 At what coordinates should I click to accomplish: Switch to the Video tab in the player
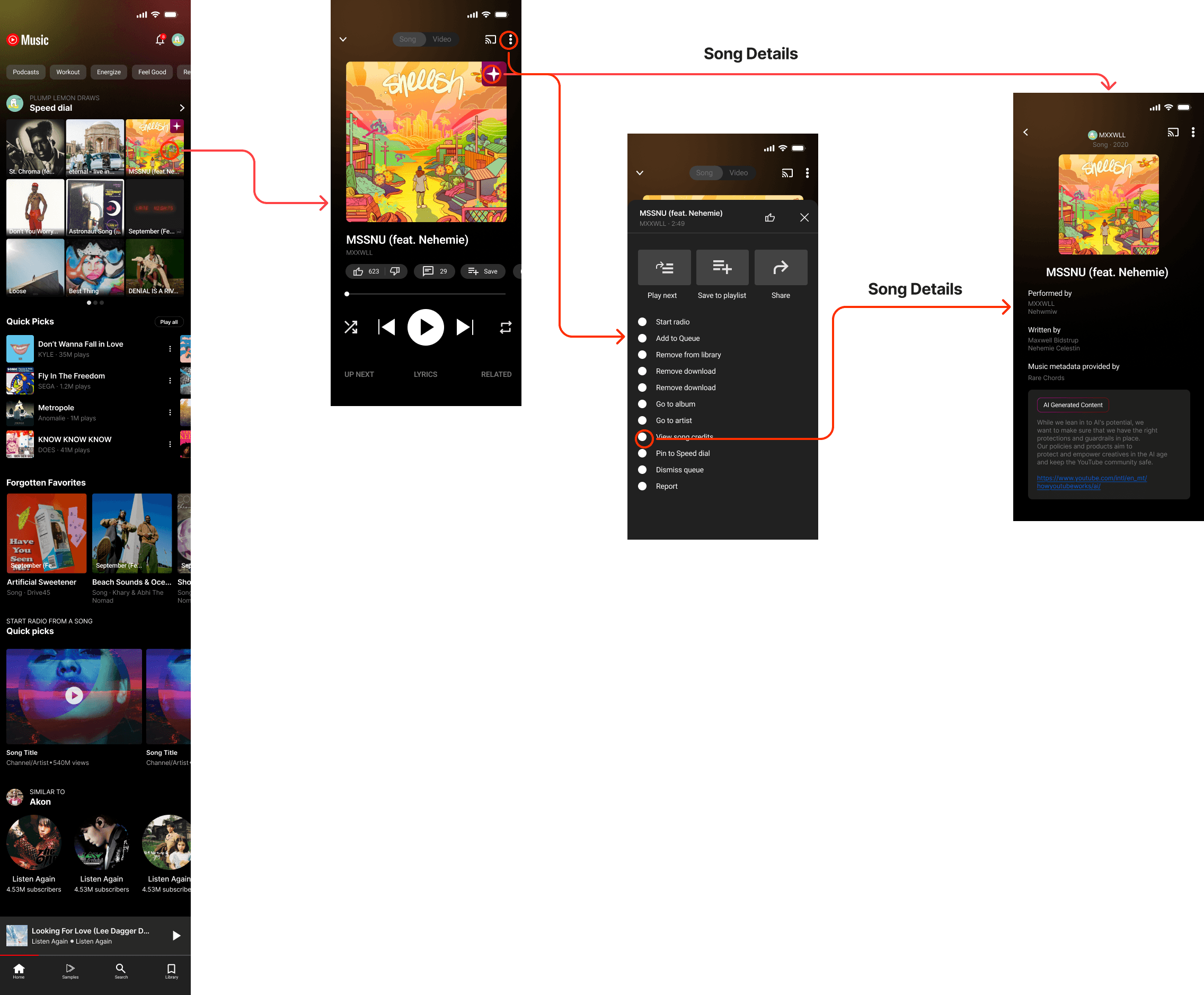click(441, 40)
